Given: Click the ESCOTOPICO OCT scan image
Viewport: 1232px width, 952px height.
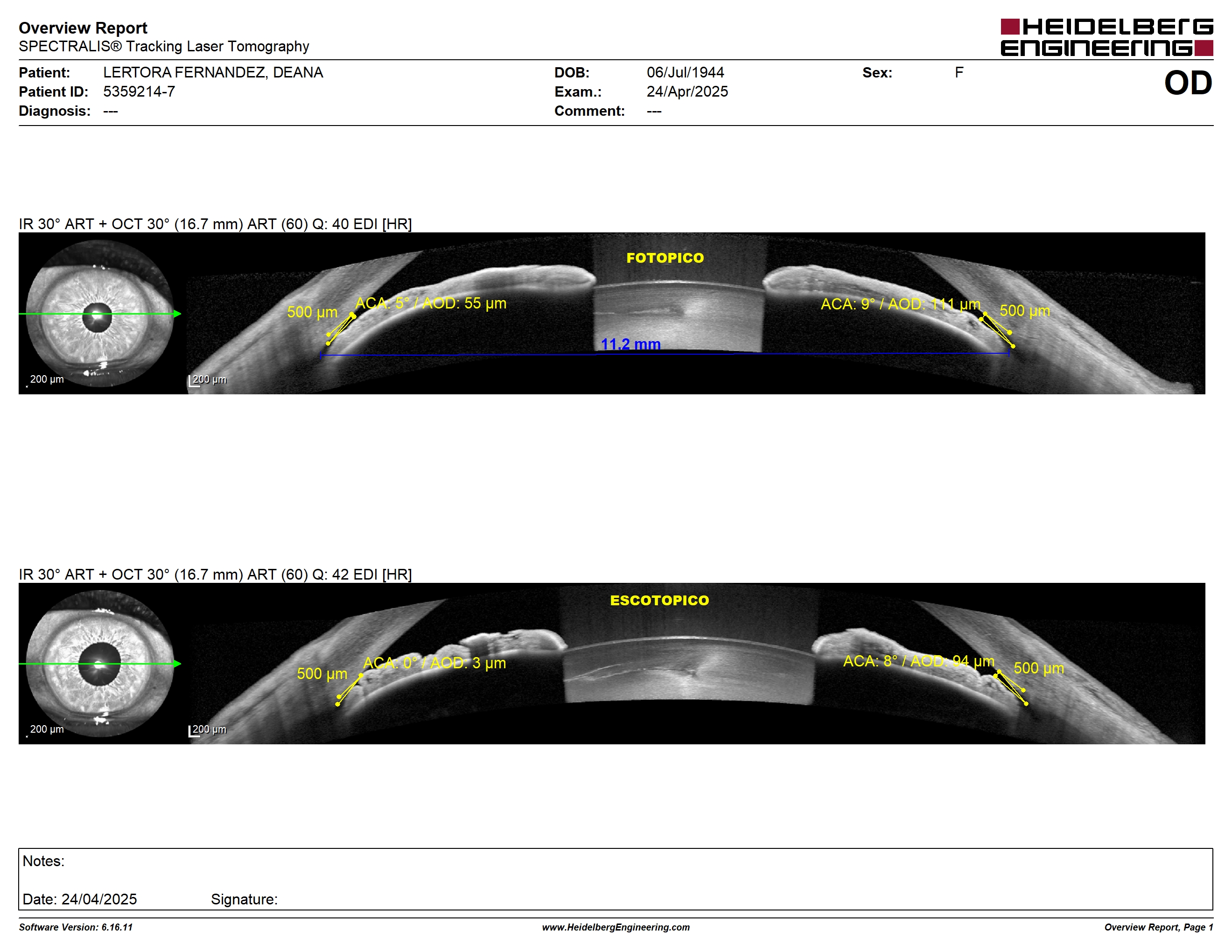Looking at the screenshot, I should tap(695, 664).
